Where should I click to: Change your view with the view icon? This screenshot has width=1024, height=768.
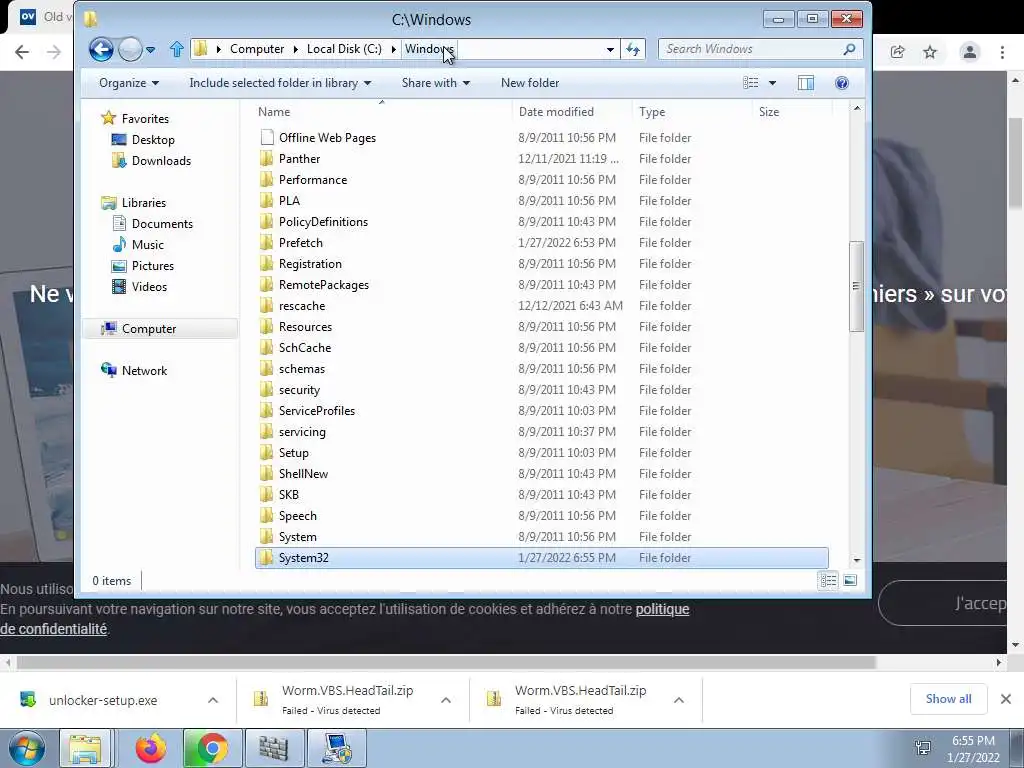click(x=751, y=83)
